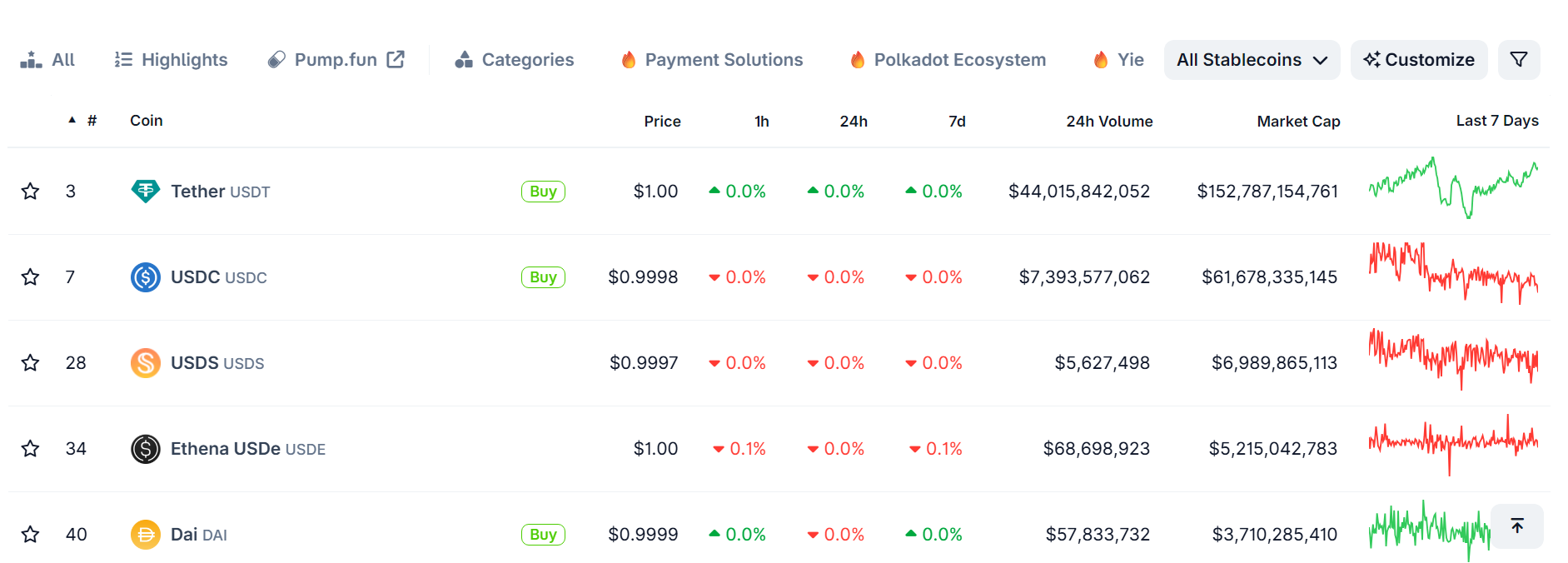Favorite Tether with the star toggle

pyautogui.click(x=31, y=192)
